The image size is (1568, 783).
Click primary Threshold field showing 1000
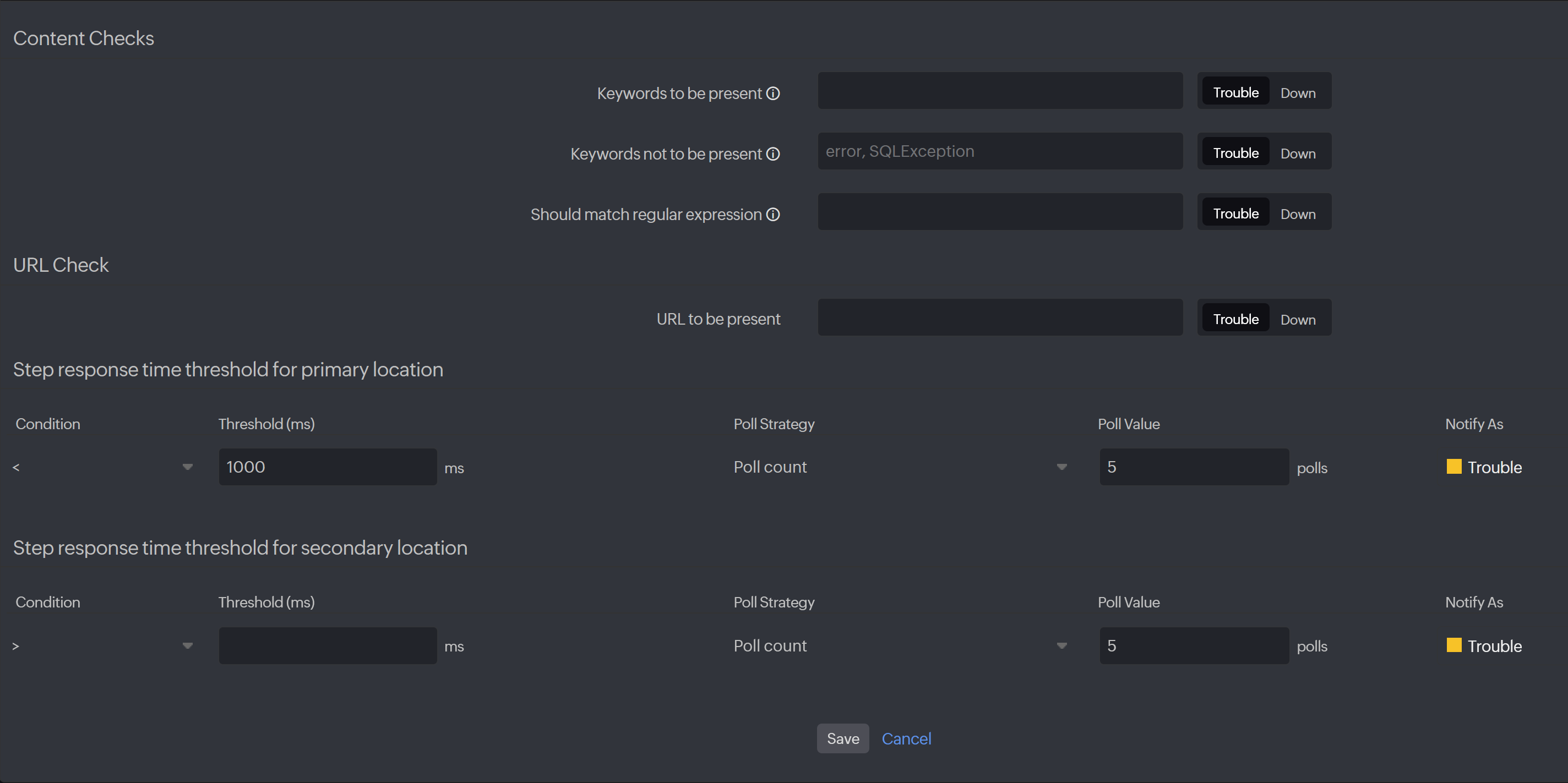(328, 467)
